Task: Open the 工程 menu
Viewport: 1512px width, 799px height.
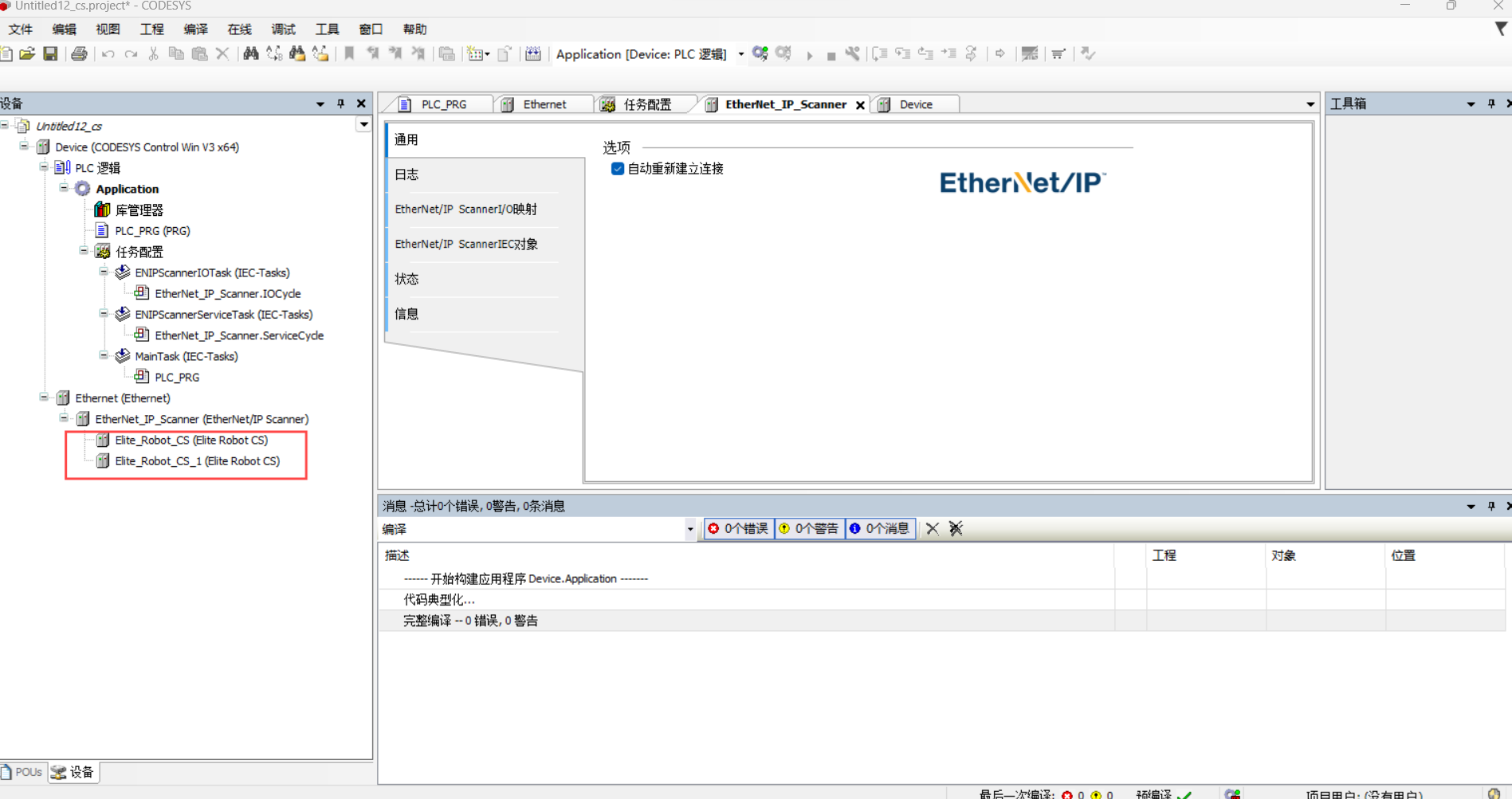Action: (x=151, y=29)
